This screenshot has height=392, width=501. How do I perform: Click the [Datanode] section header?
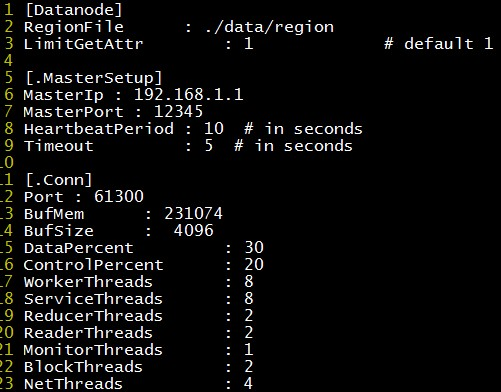(x=74, y=10)
